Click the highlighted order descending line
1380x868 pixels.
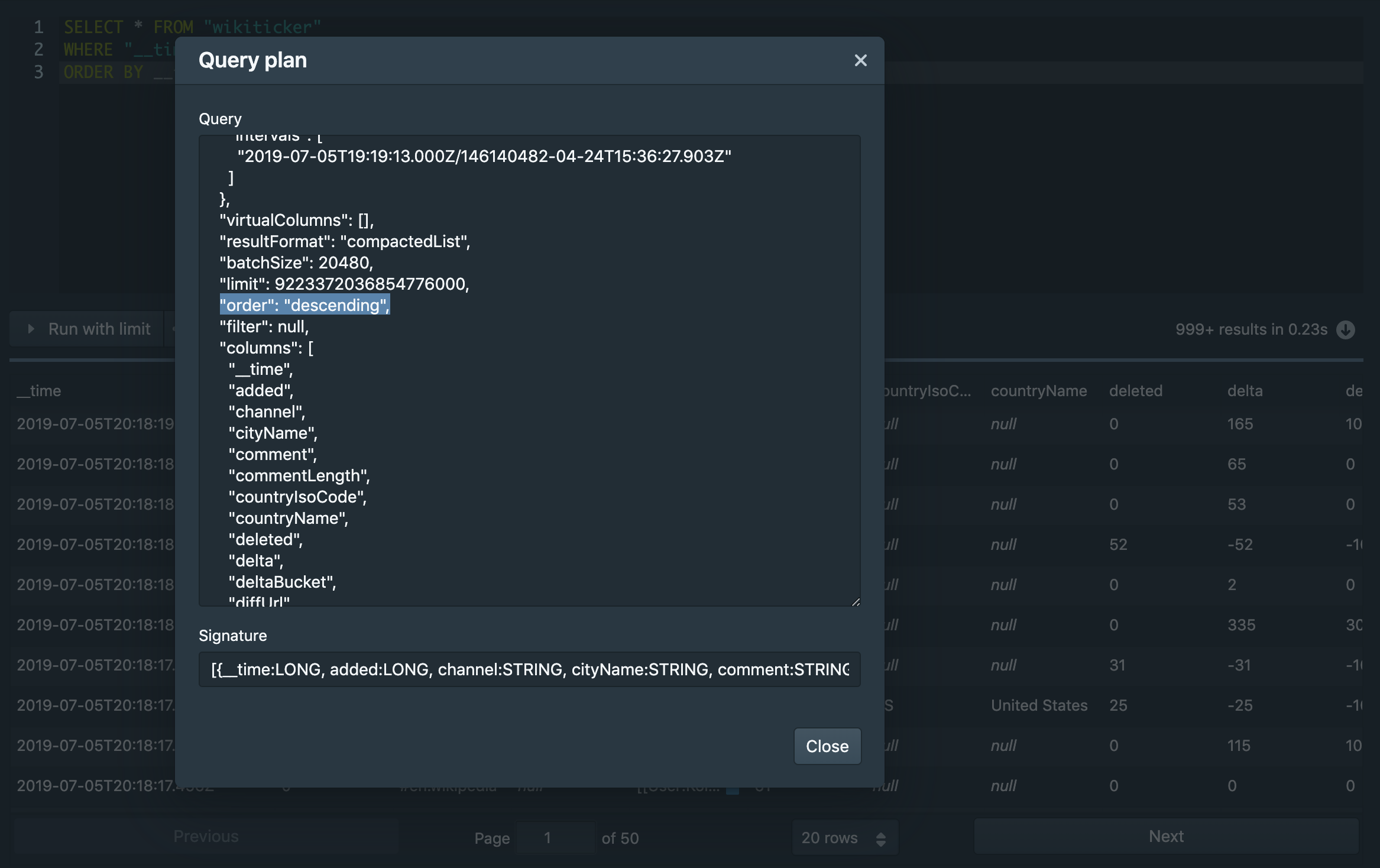pos(304,305)
